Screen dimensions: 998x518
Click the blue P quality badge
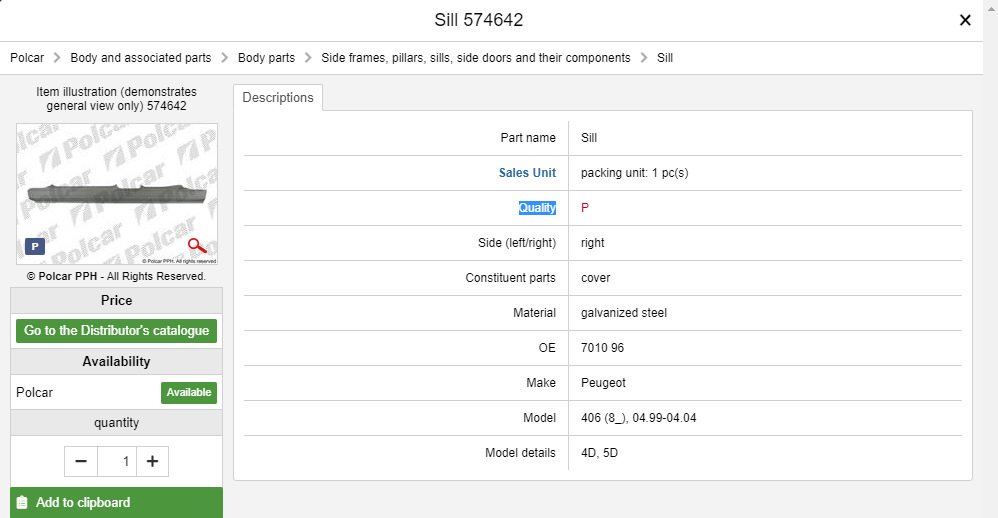coord(35,246)
